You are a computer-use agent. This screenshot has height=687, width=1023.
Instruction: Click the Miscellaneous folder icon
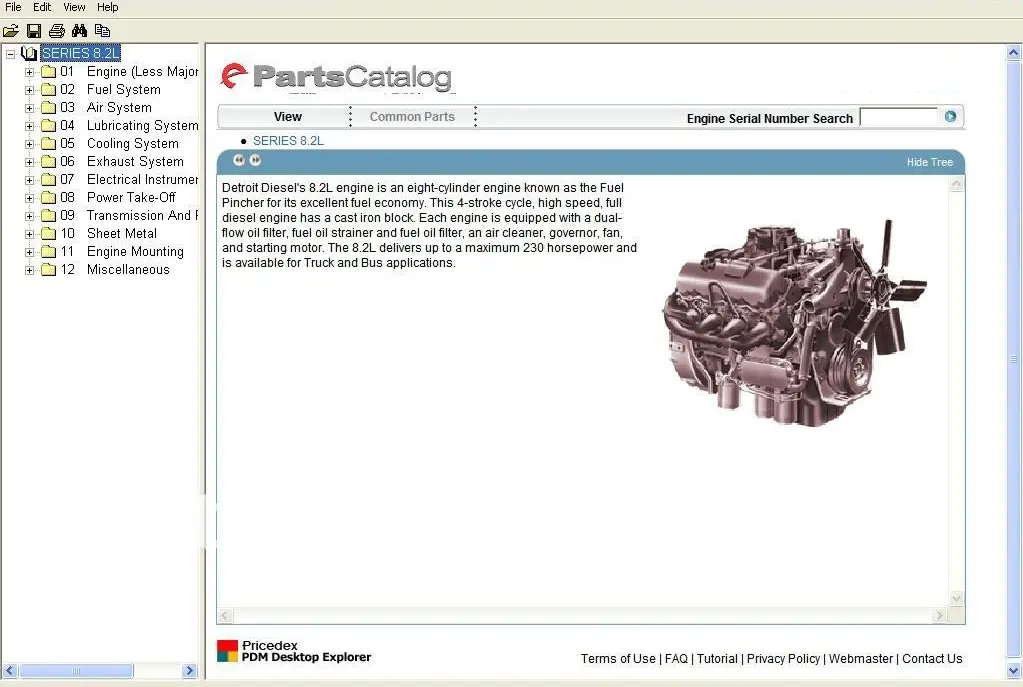[x=48, y=269]
